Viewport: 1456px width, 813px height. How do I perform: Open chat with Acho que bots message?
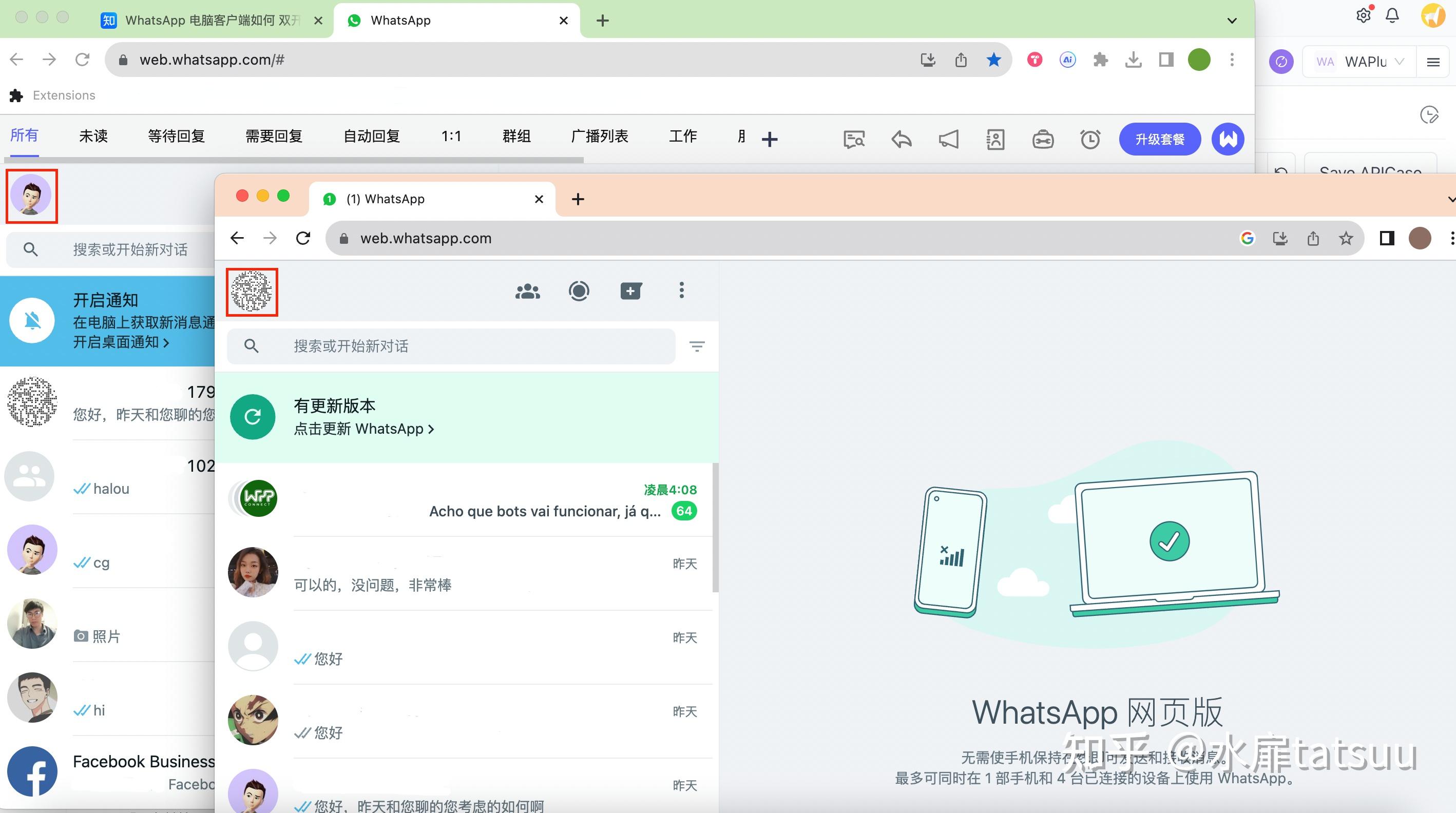(x=467, y=499)
